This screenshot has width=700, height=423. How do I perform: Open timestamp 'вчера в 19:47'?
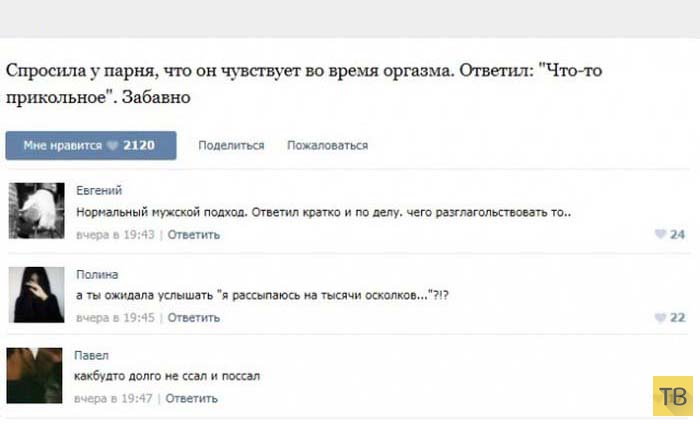(113, 398)
